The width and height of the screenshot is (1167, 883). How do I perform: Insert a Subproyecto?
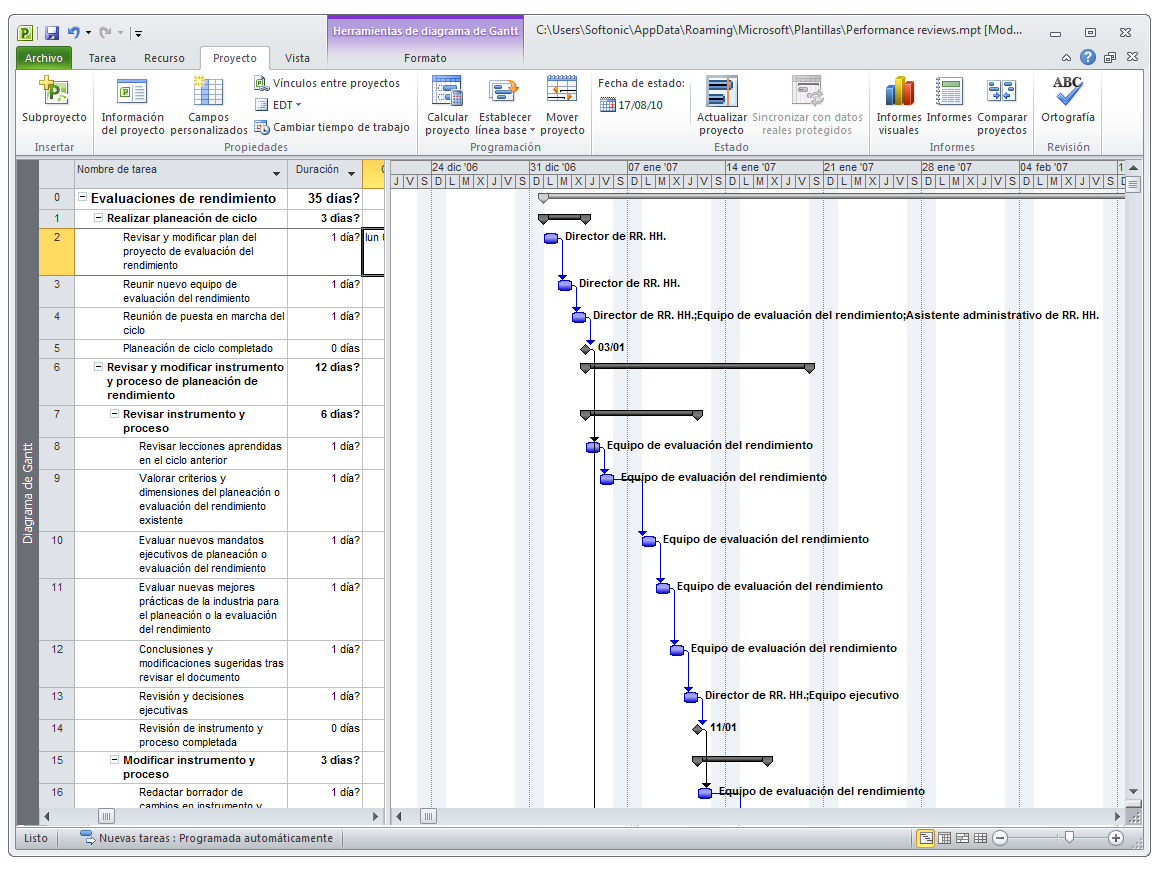(54, 100)
